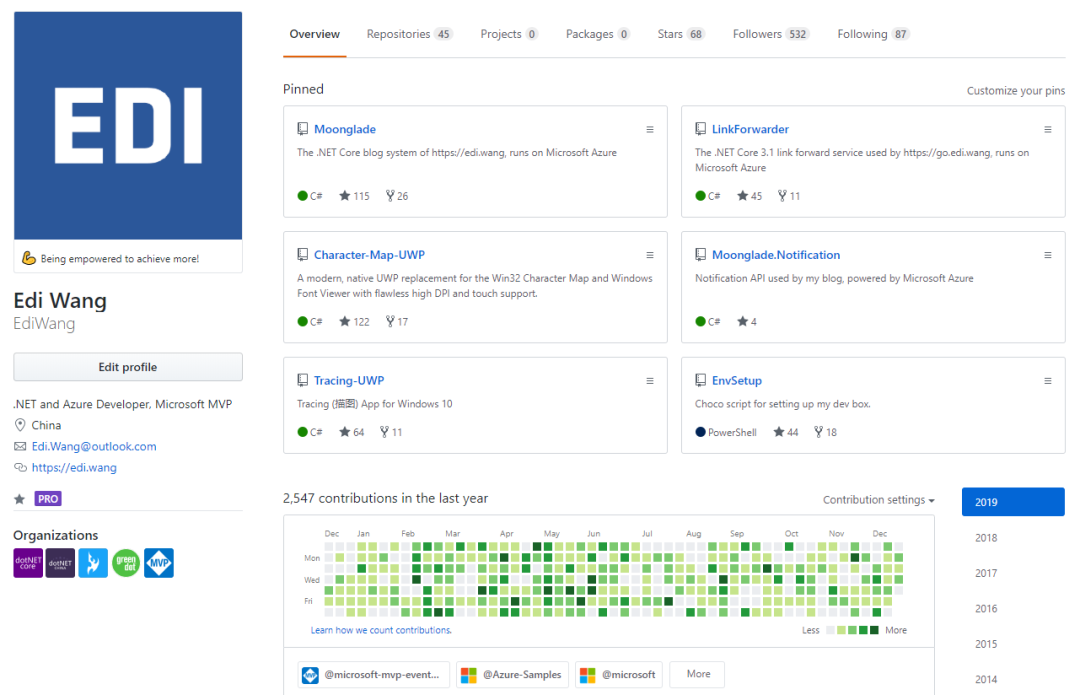1080x695 pixels.
Task: Select the 2018 contribution year
Action: (x=986, y=538)
